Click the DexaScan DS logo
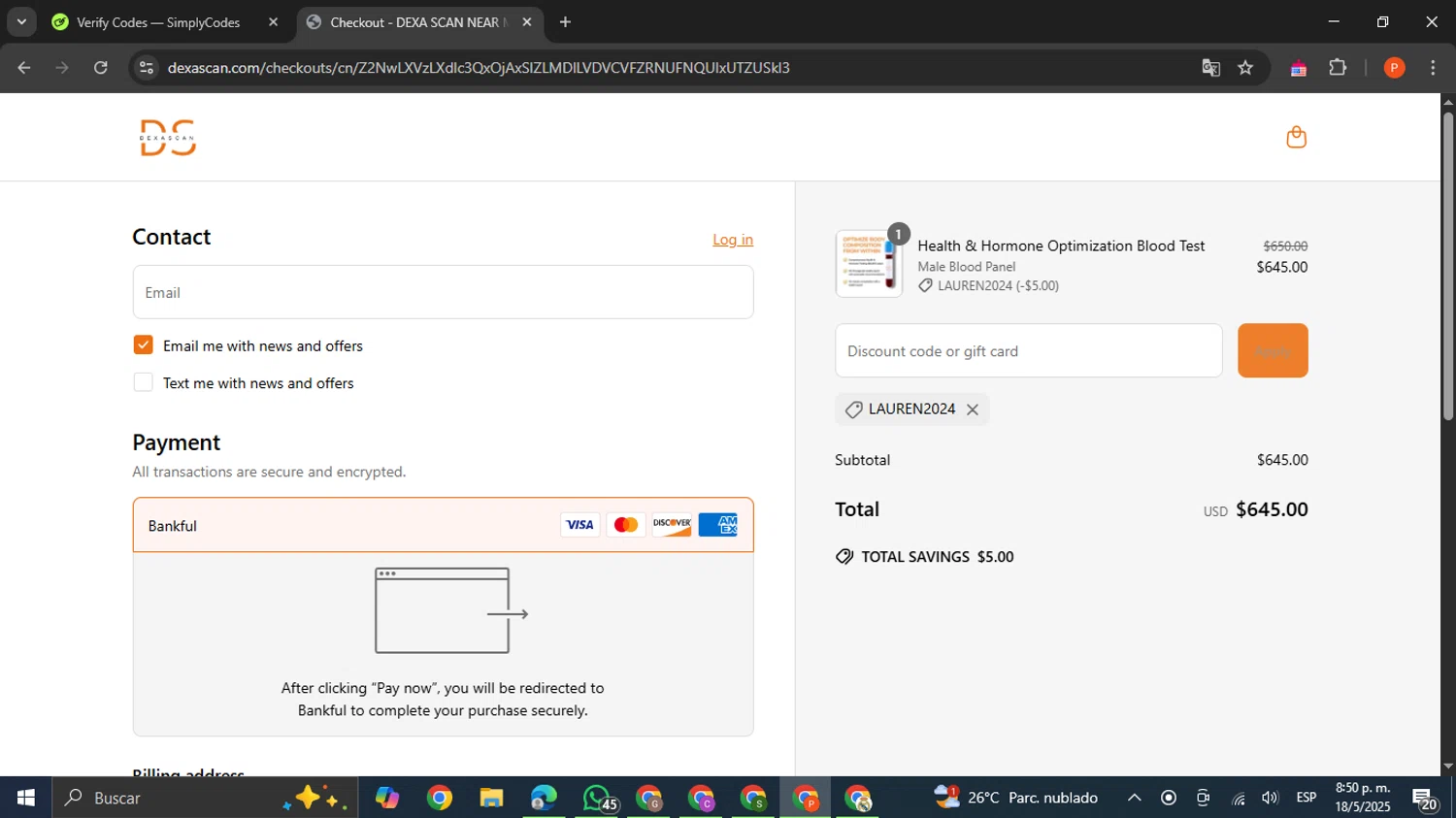The image size is (1456, 818). 168,138
